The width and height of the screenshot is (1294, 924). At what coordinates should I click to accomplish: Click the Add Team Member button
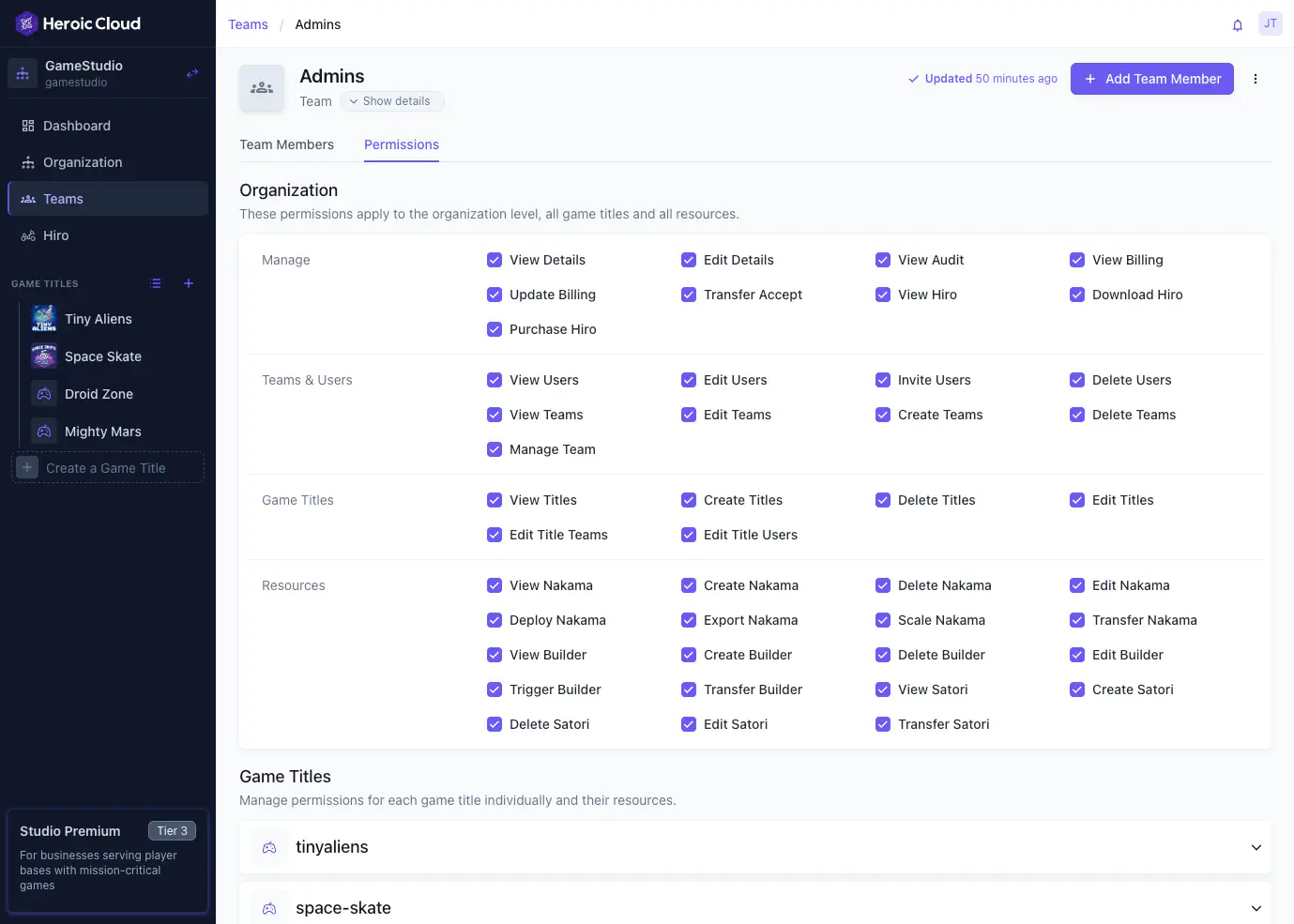1151,79
